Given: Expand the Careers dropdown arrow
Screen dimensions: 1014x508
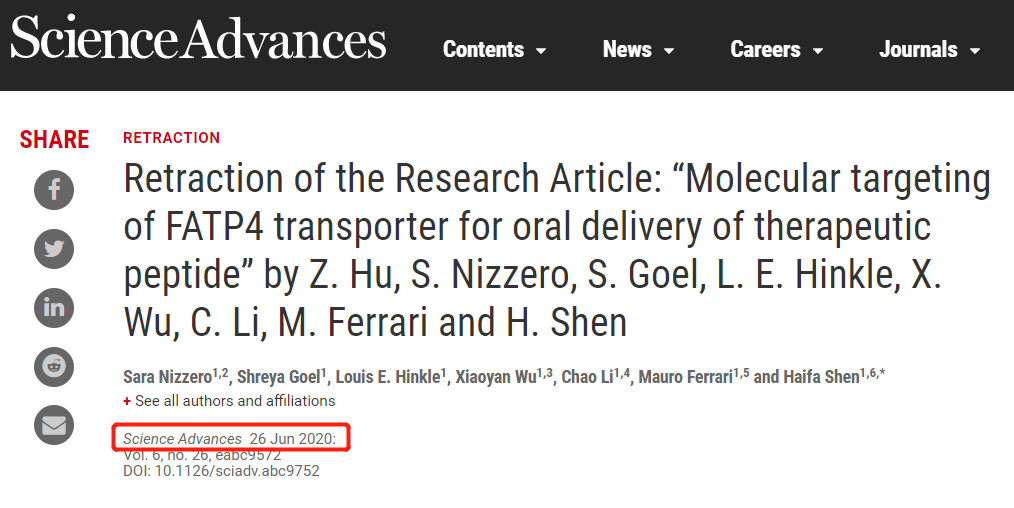Looking at the screenshot, I should 817,50.
